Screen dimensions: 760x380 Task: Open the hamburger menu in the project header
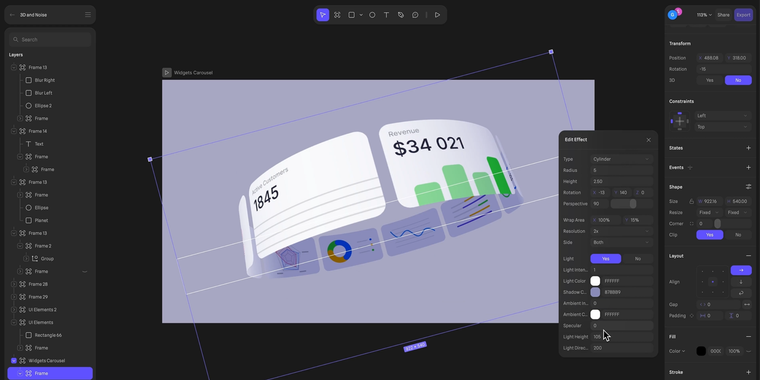tap(88, 15)
